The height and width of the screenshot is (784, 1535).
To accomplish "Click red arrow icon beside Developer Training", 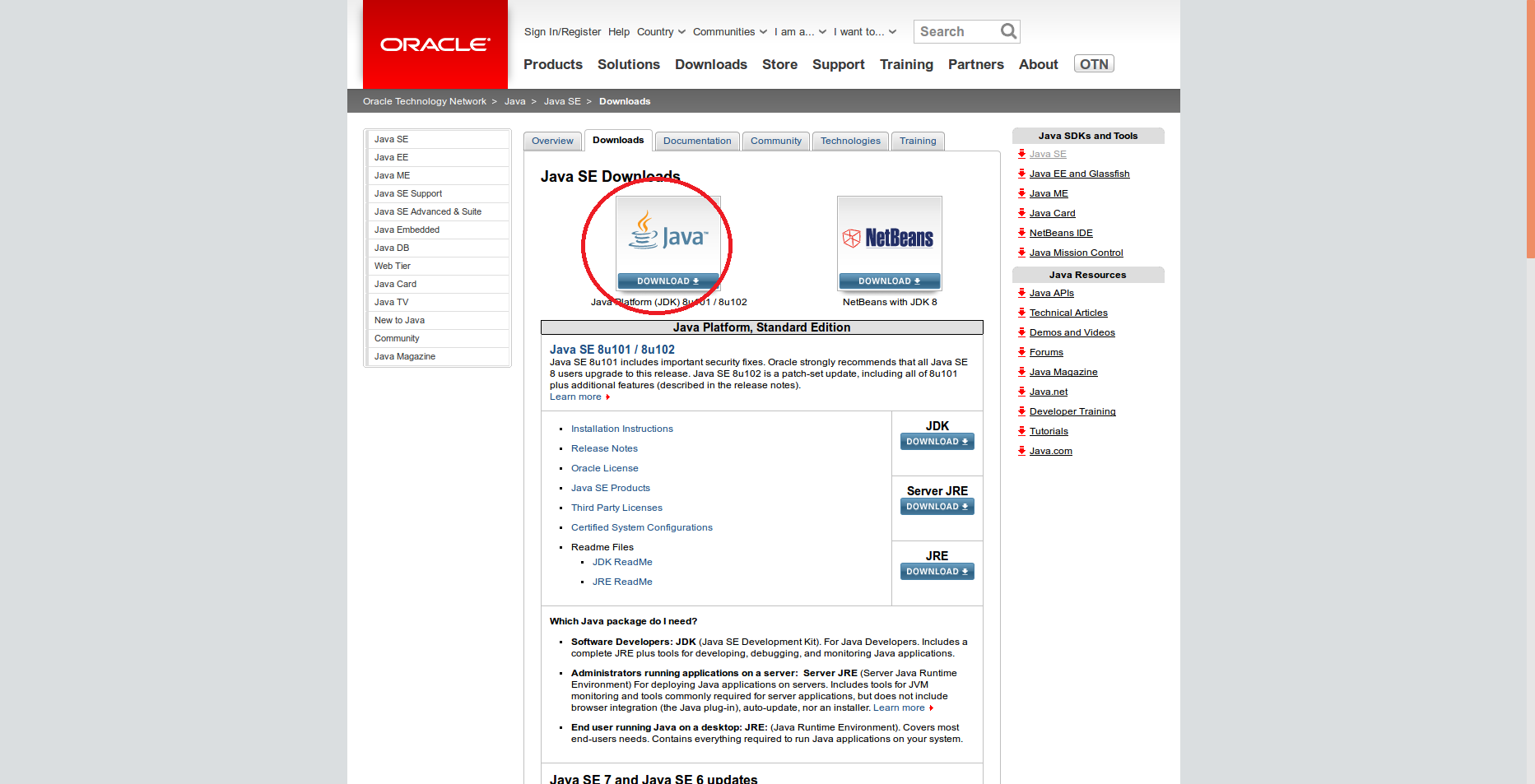I will click(x=1021, y=411).
